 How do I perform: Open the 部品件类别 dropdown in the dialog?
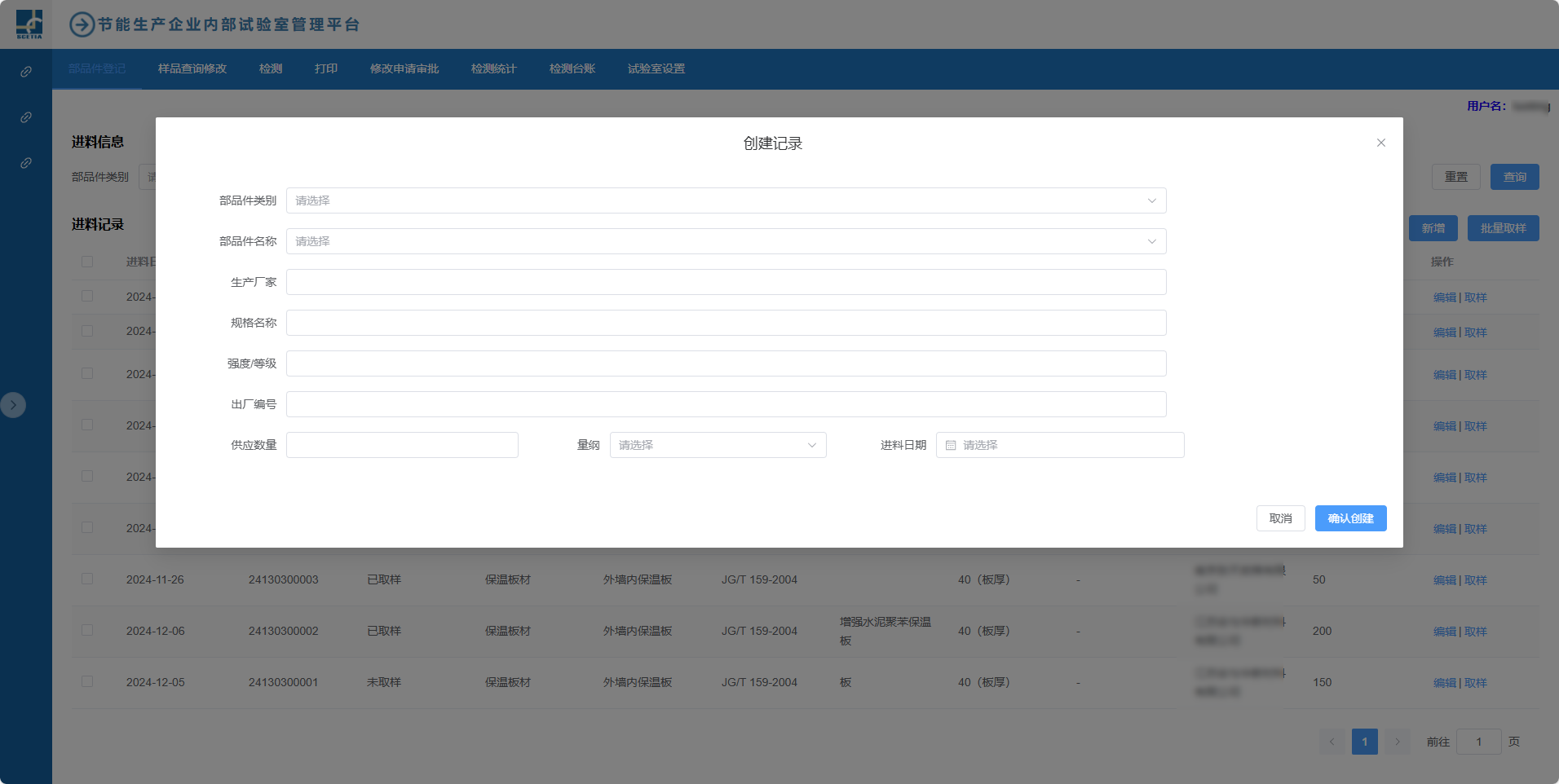726,200
